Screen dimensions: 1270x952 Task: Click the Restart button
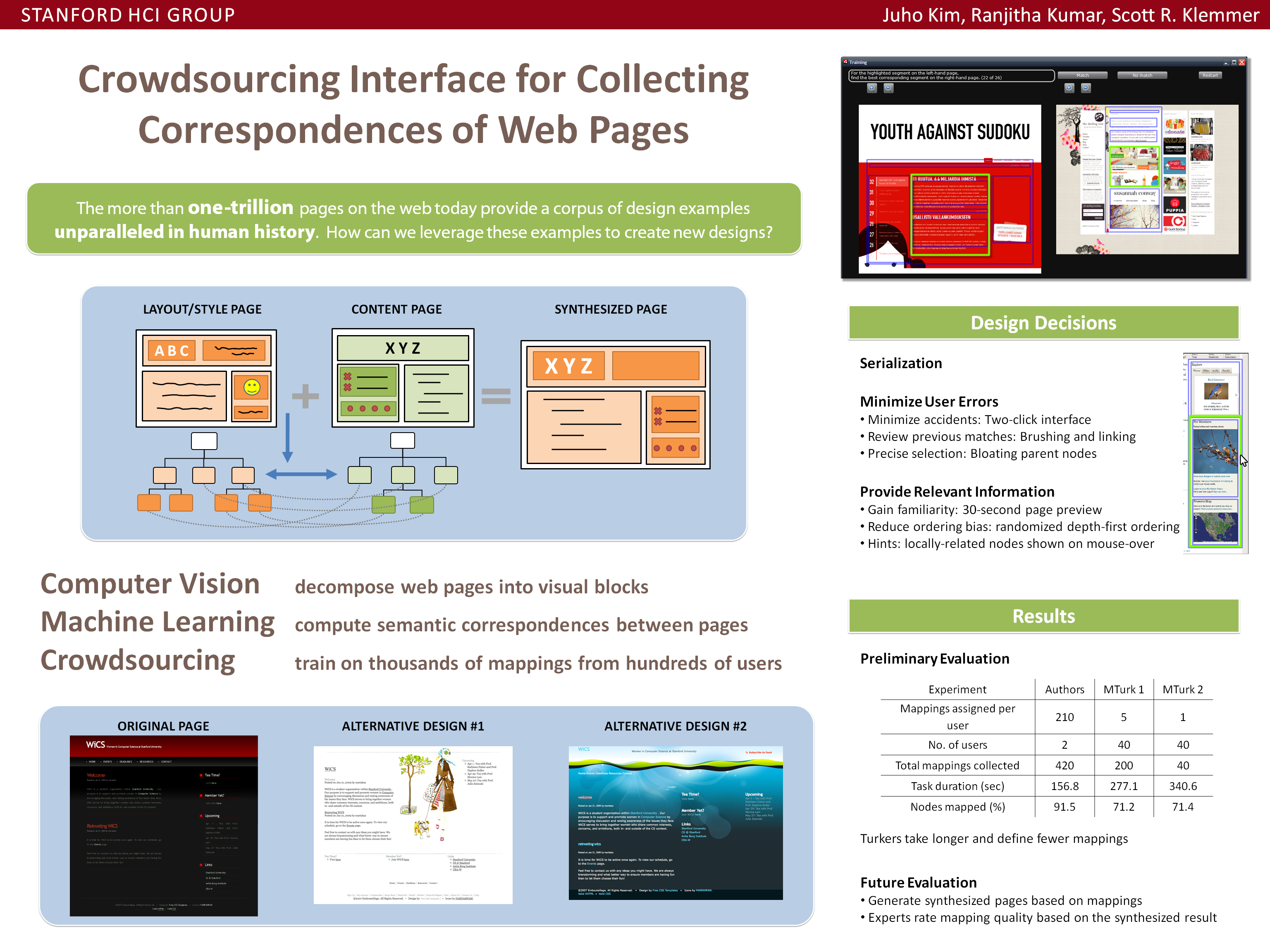click(1210, 75)
